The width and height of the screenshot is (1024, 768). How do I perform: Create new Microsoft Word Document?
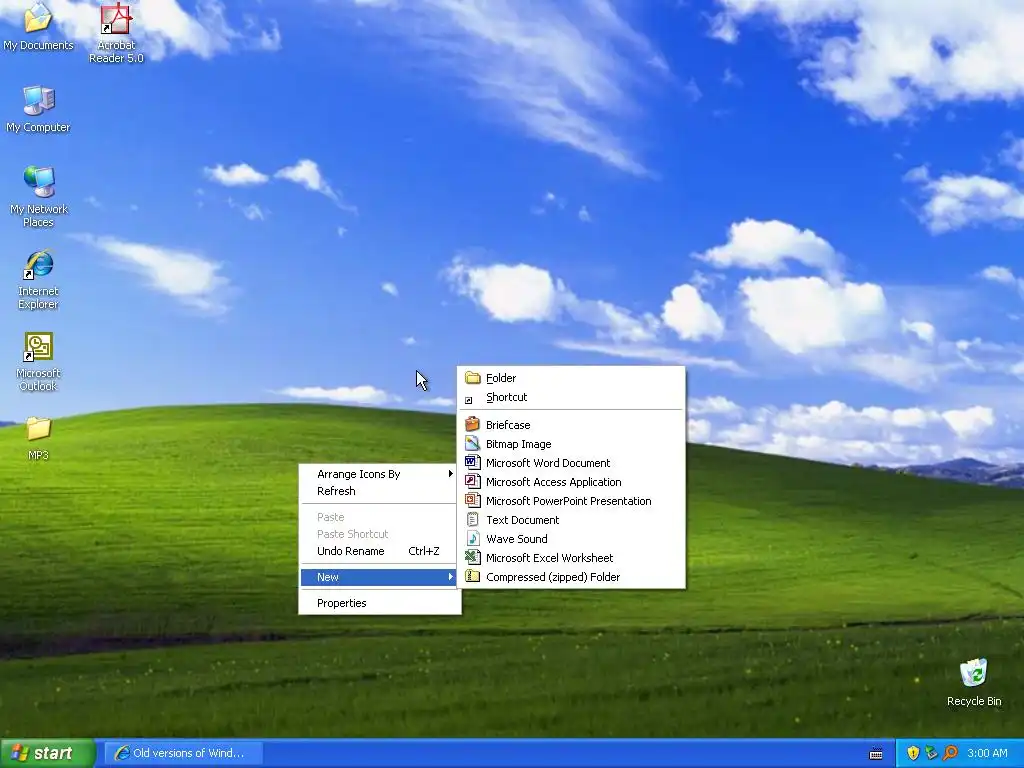(571, 462)
